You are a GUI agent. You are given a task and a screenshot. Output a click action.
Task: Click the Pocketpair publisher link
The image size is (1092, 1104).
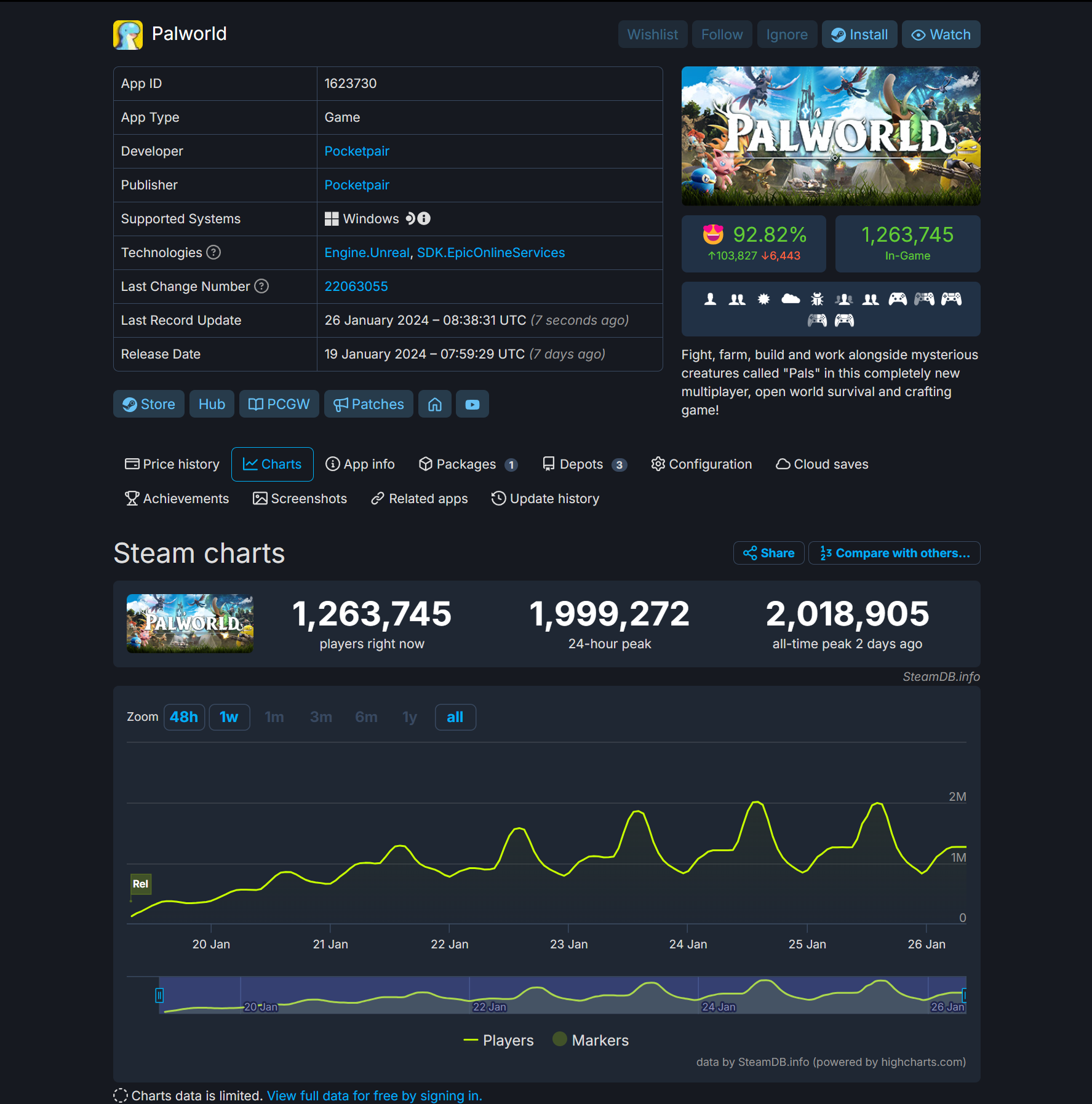357,185
